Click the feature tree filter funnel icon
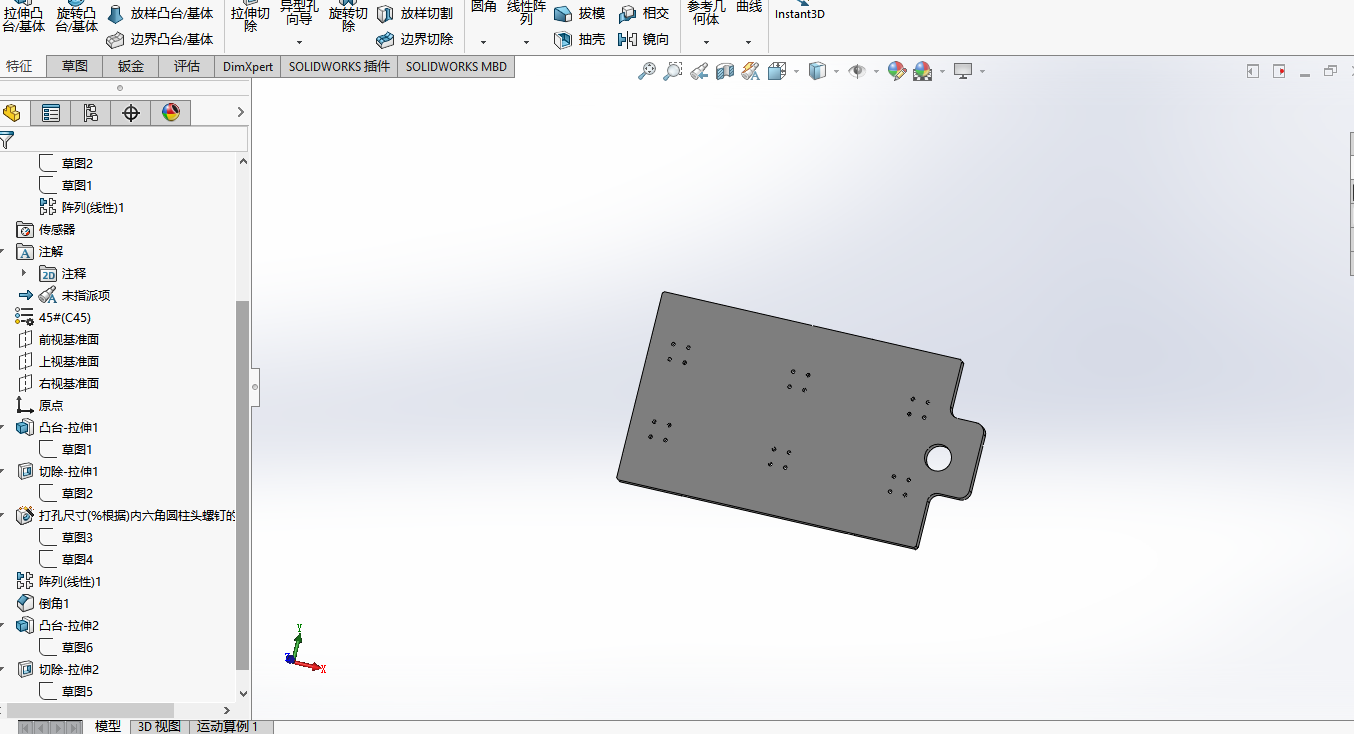Screen dimensions: 1354x734 [7, 139]
